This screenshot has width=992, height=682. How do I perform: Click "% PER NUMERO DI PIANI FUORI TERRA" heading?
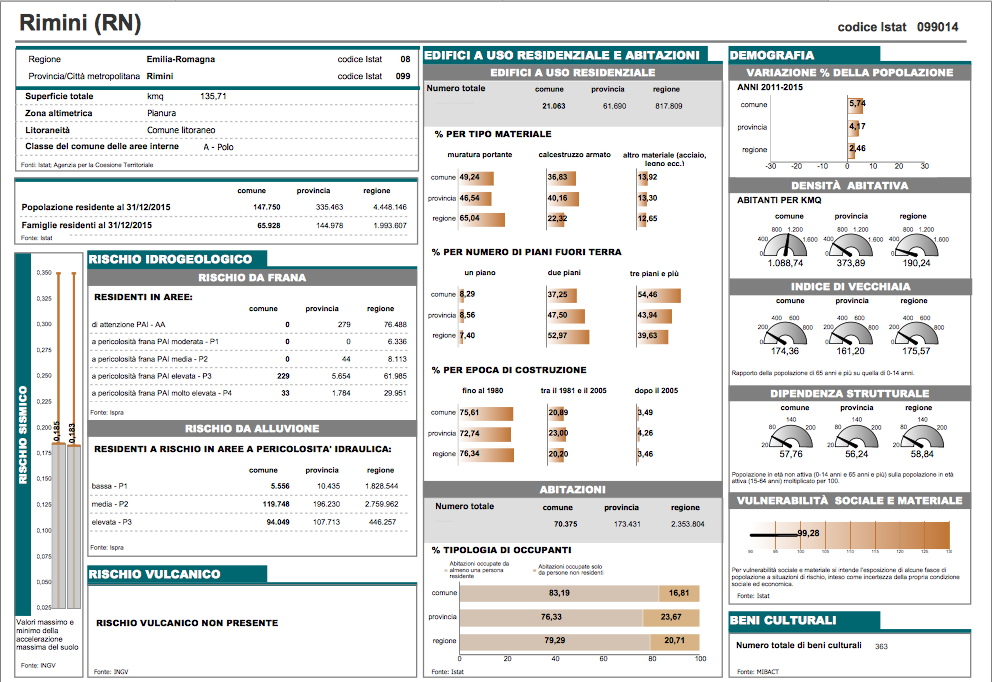[x=526, y=252]
